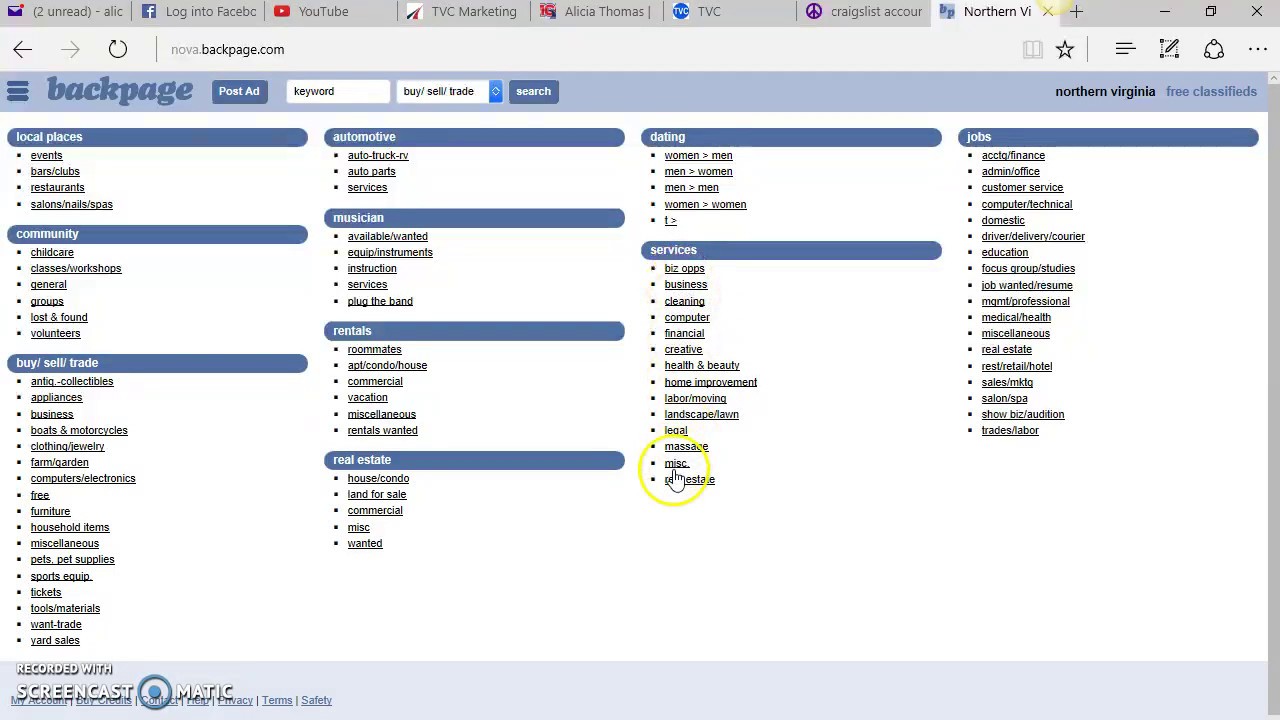Open the childcare community link
Image resolution: width=1280 pixels, height=720 pixels.
click(52, 252)
